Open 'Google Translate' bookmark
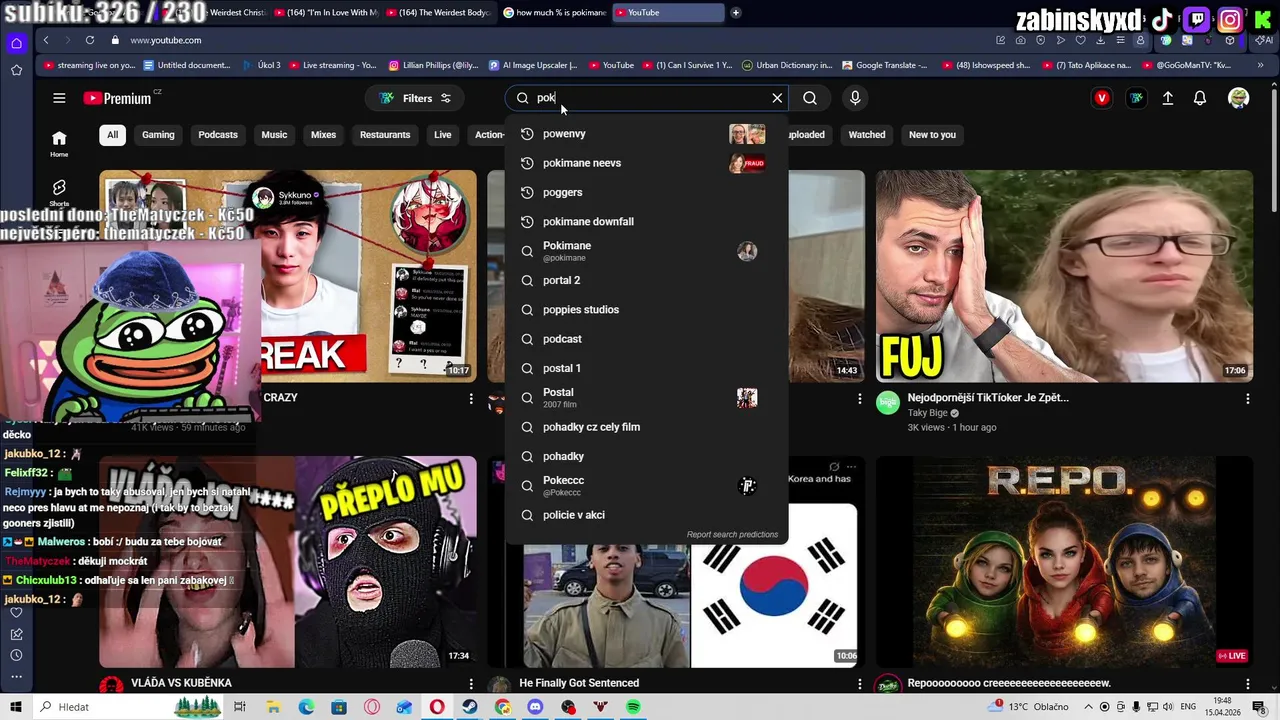 885,65
